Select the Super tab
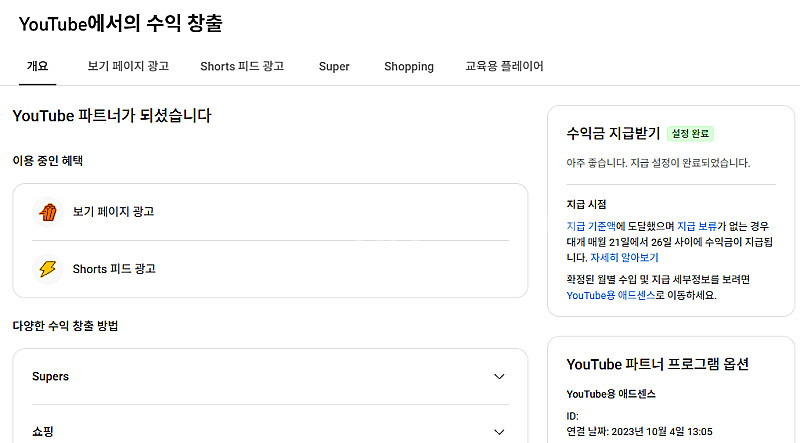 (334, 66)
